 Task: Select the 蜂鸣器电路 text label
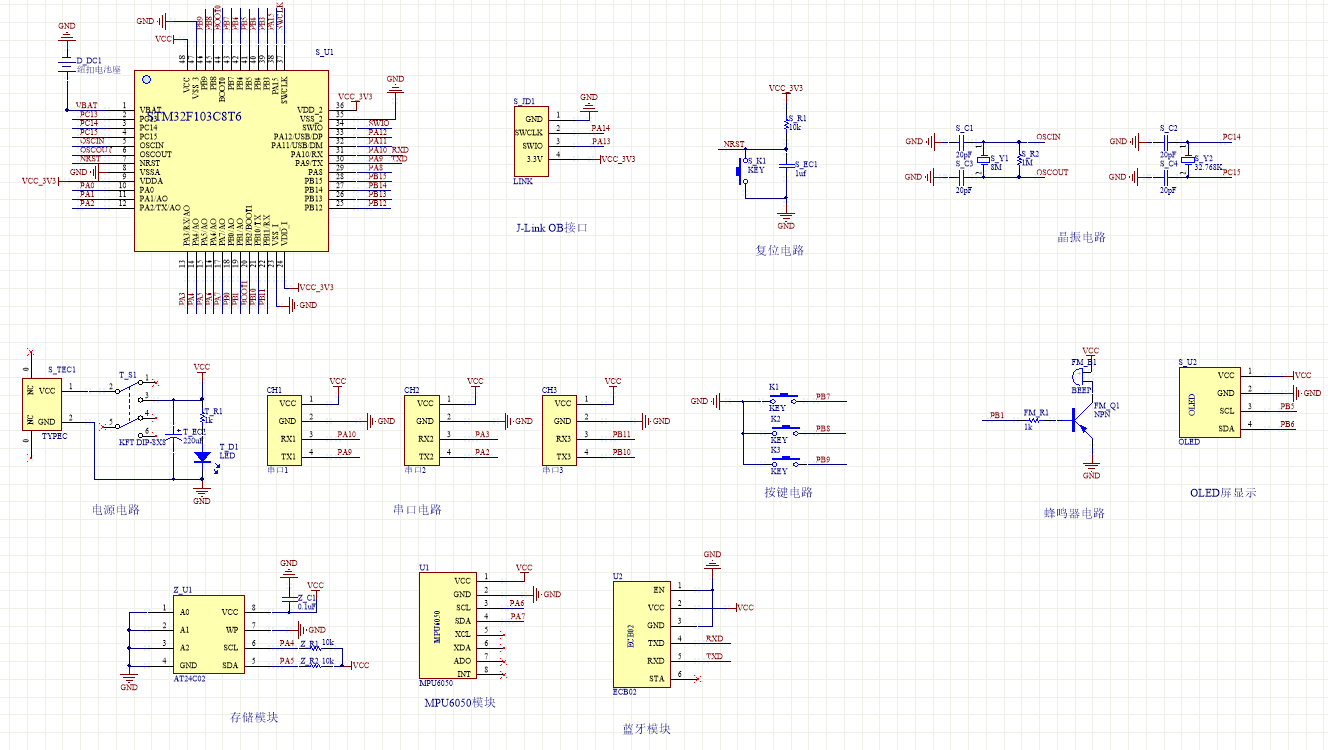click(x=1074, y=513)
